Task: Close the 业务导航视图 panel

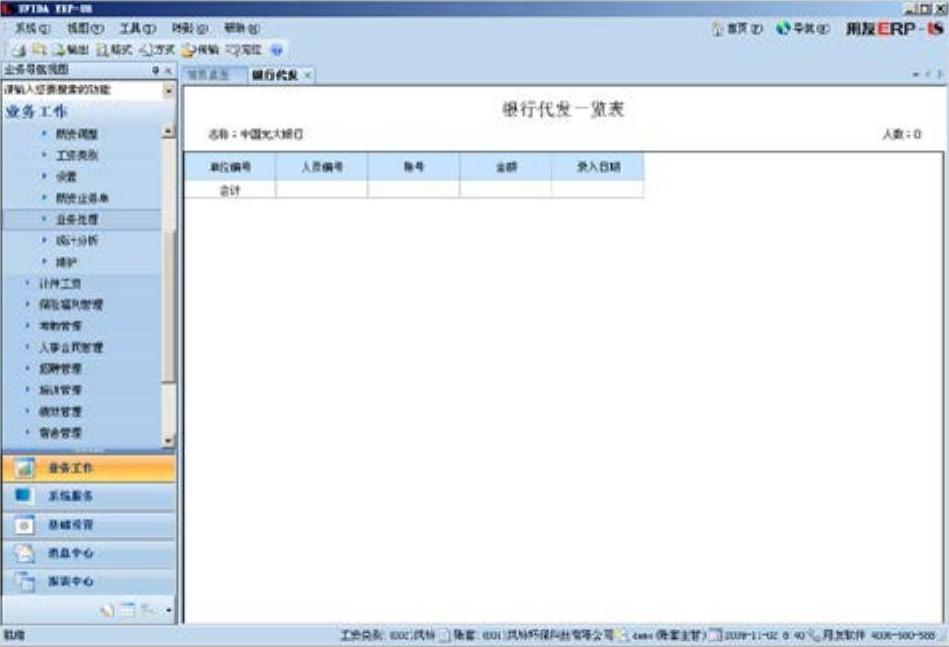Action: (169, 71)
